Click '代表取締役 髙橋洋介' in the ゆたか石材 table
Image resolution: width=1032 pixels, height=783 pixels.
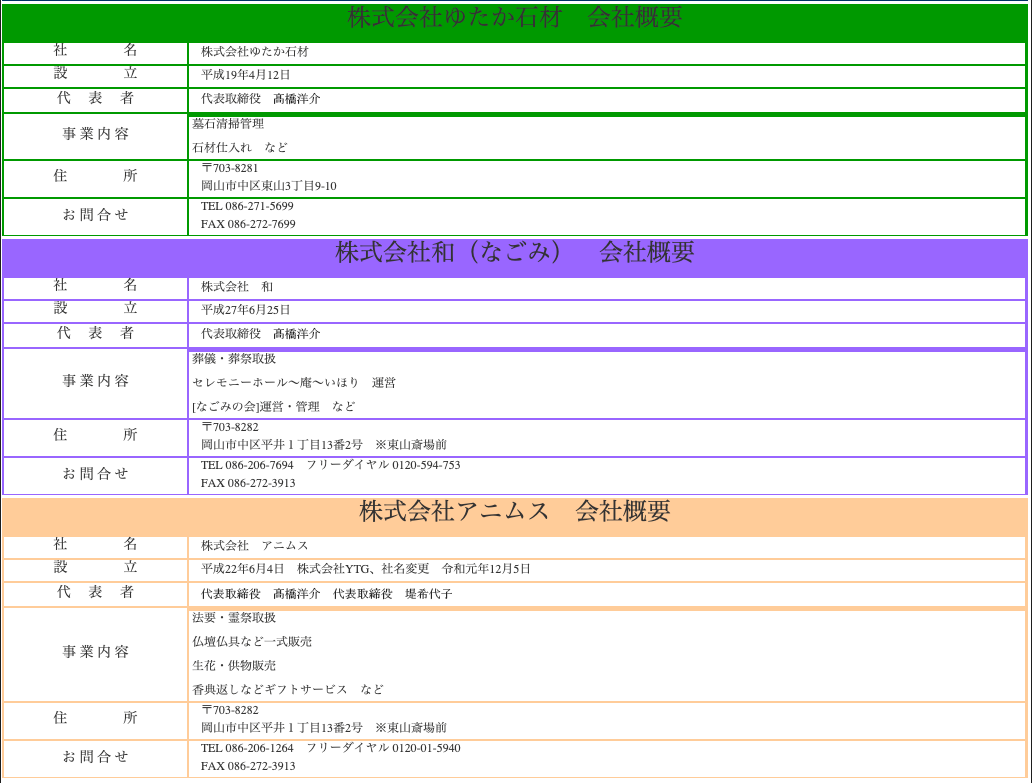(261, 99)
